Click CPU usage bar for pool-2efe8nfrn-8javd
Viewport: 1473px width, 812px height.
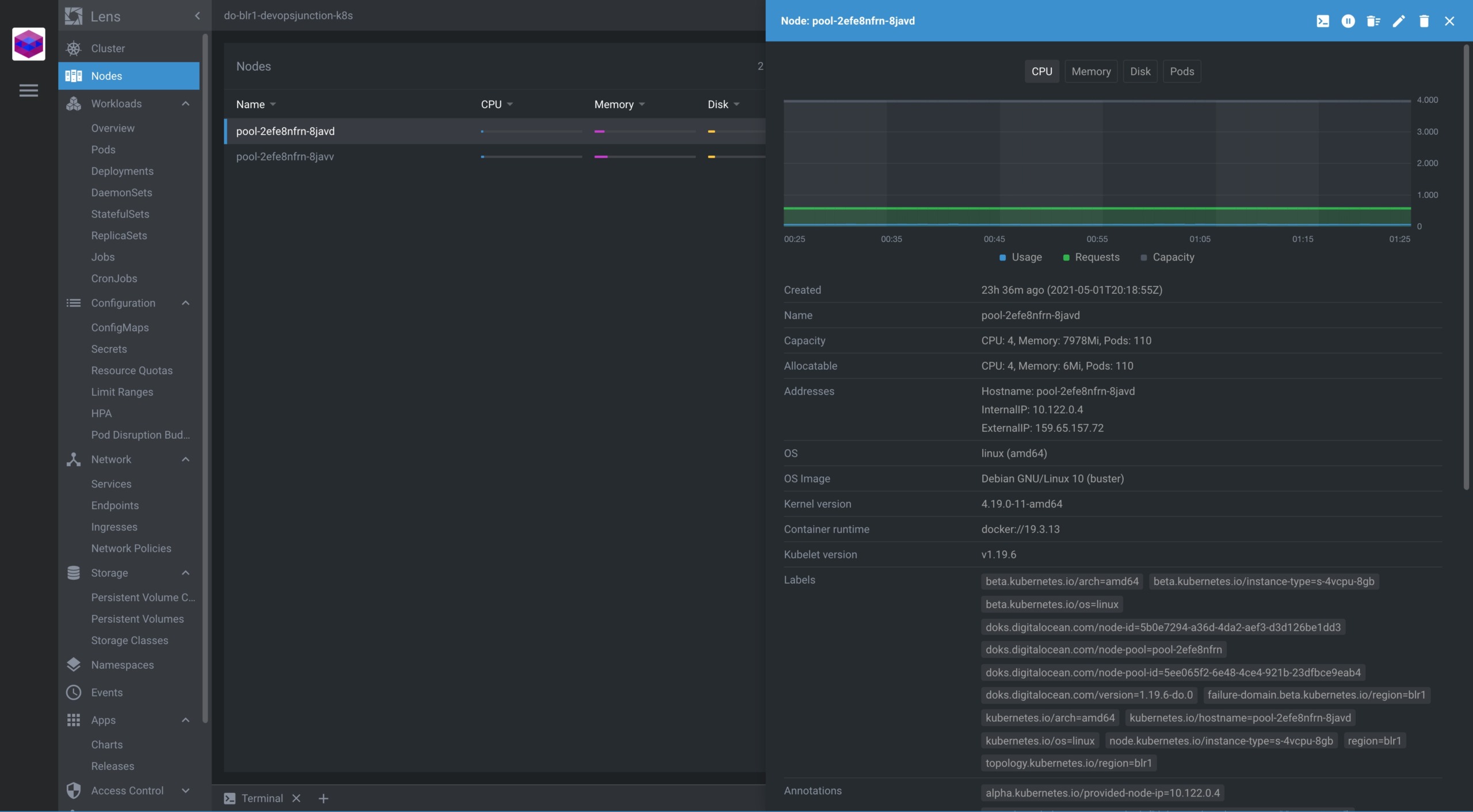point(532,132)
